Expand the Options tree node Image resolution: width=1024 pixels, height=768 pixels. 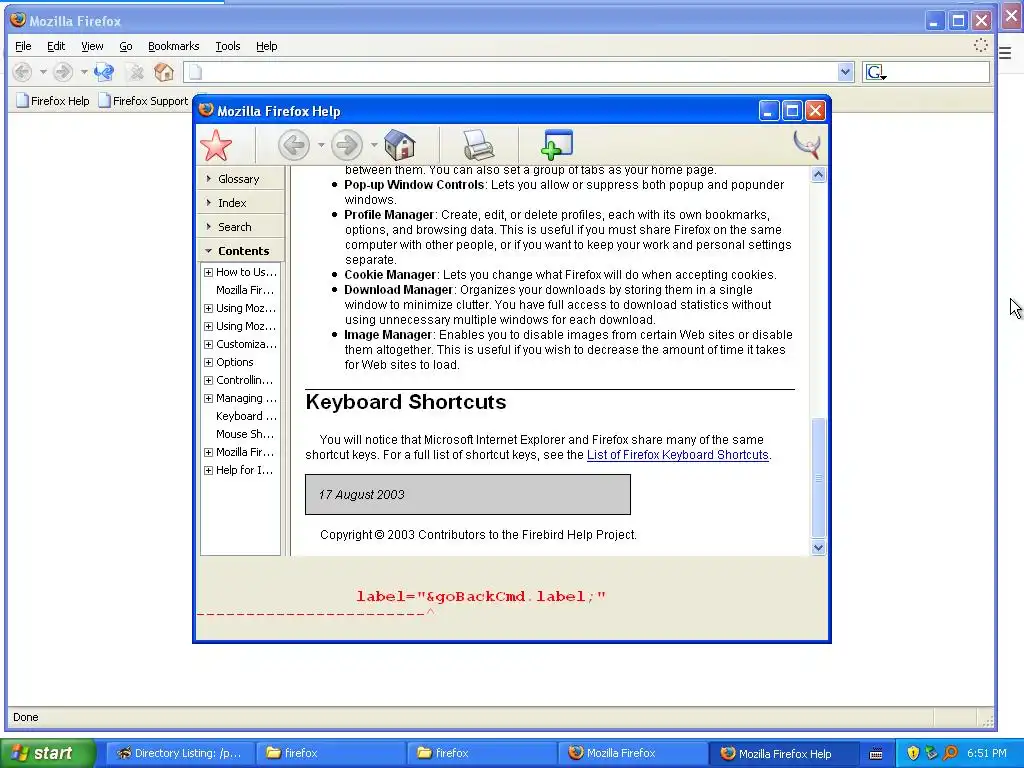click(208, 362)
